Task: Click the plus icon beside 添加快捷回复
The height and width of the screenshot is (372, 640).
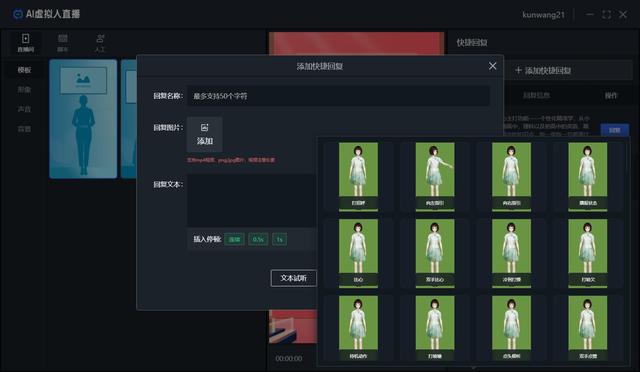Action: pyautogui.click(x=518, y=70)
